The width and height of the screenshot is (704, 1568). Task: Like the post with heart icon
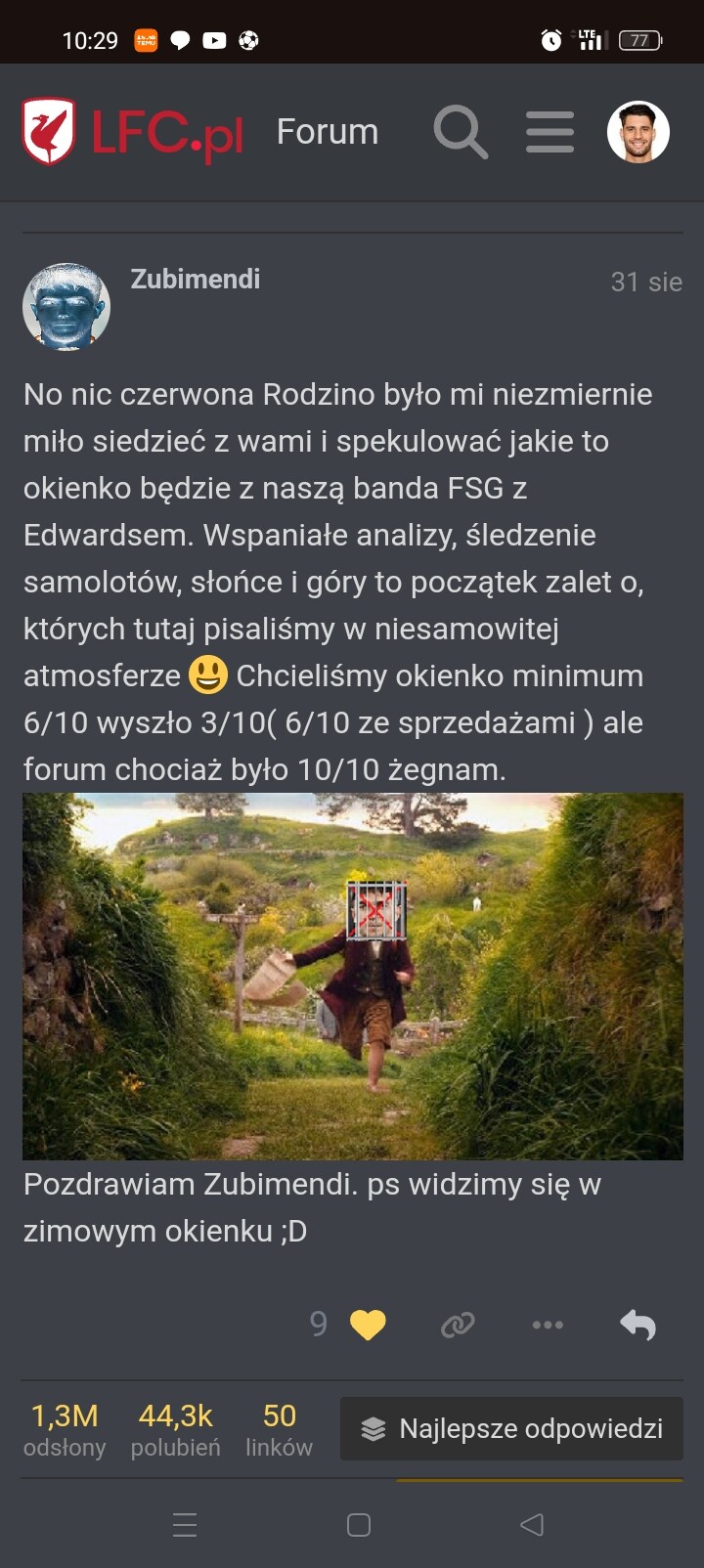368,1325
